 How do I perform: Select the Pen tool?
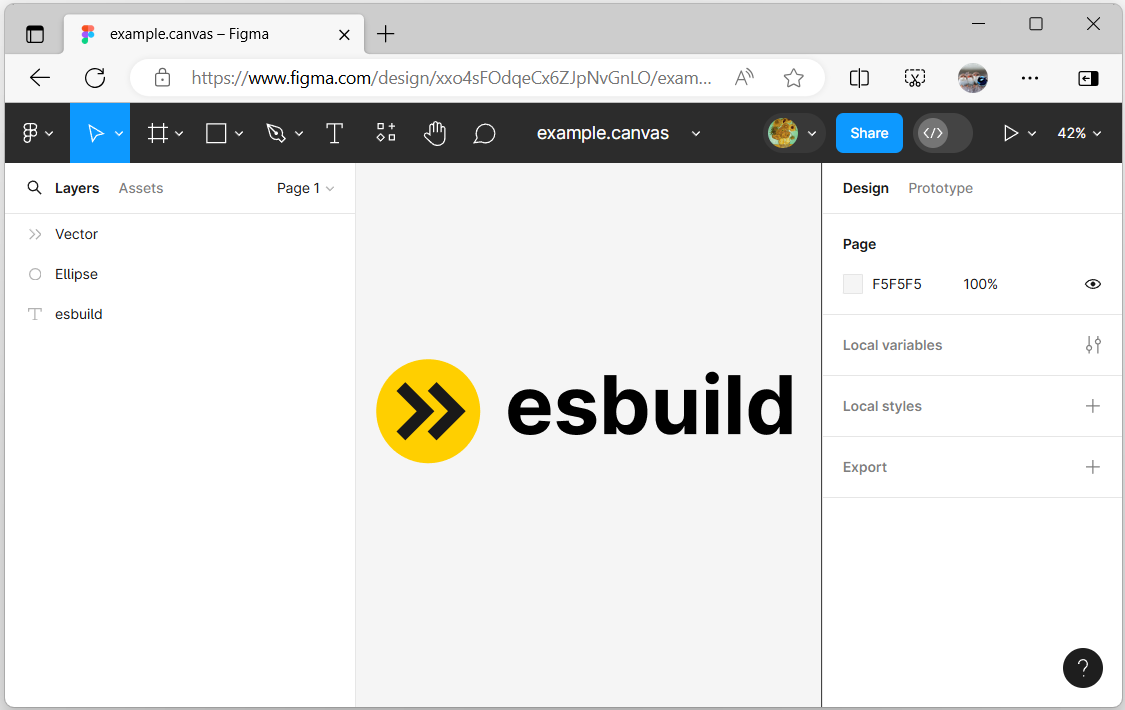click(276, 133)
